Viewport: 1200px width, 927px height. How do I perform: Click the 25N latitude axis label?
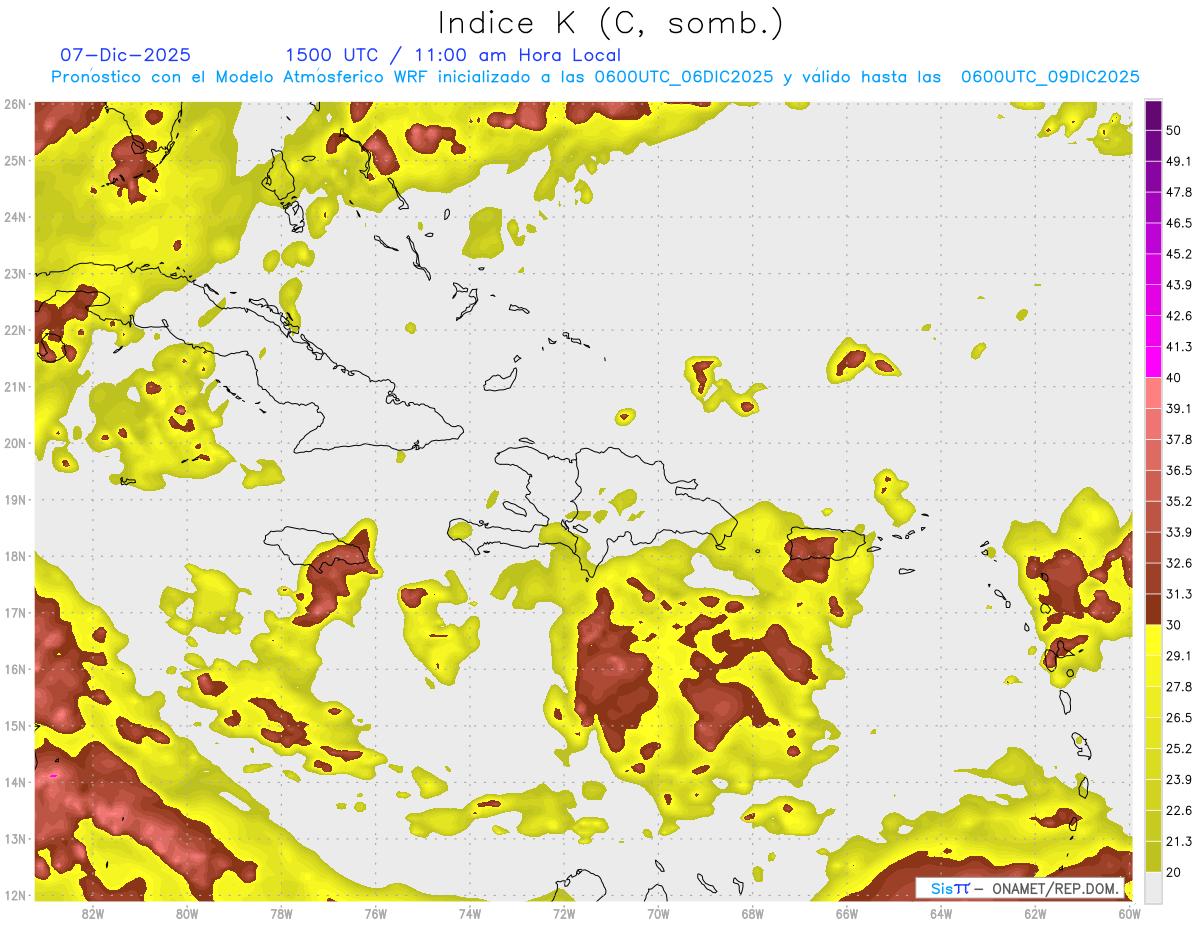pyautogui.click(x=14, y=160)
